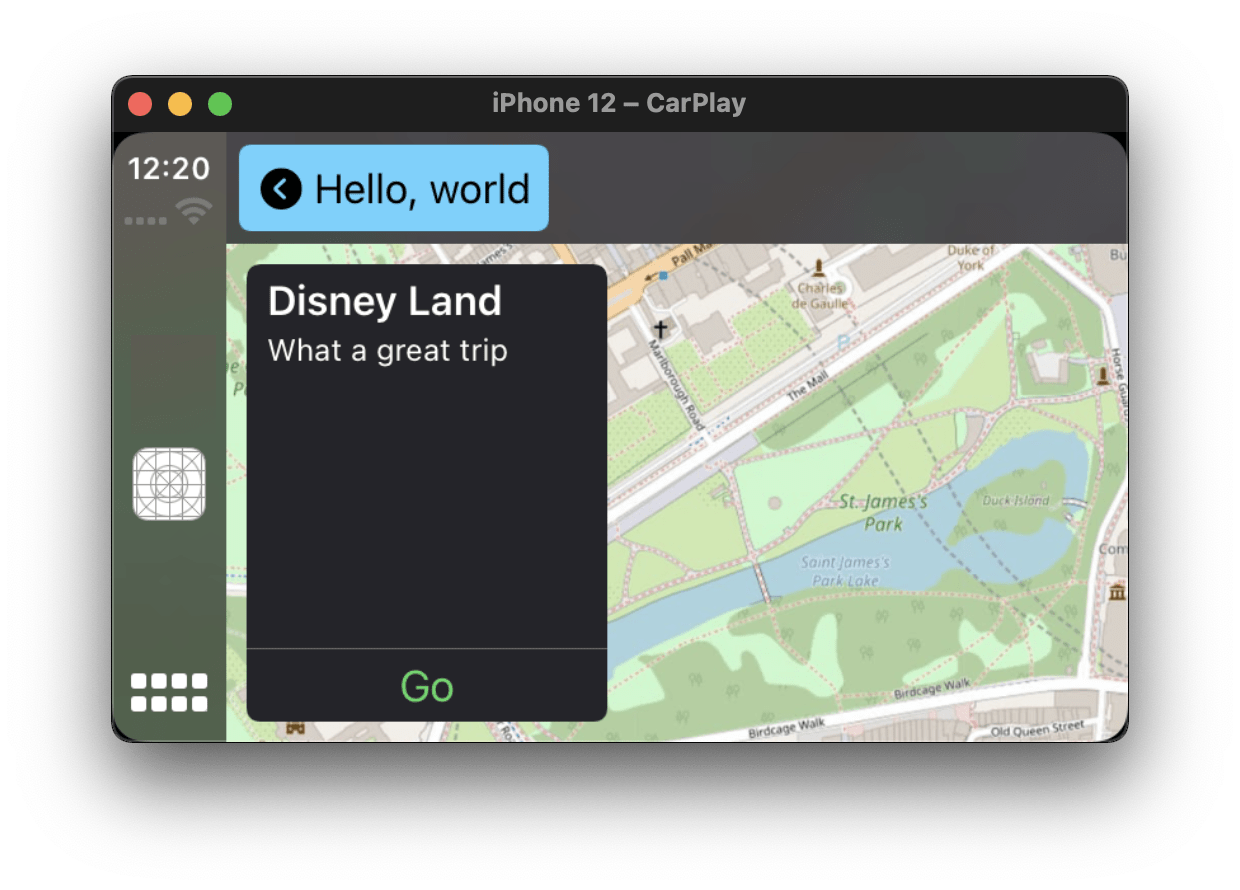The width and height of the screenshot is (1240, 890).
Task: Open the gridded CarPlay app icon
Action: click(x=169, y=484)
